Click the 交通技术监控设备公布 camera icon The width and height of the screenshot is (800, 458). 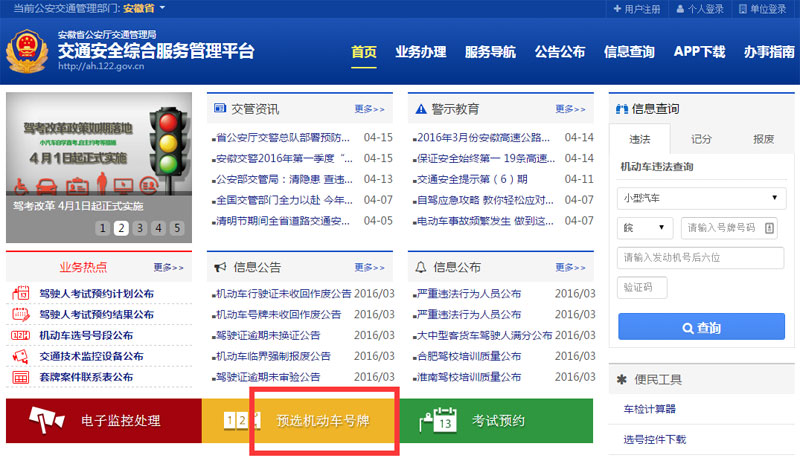tap(20, 356)
